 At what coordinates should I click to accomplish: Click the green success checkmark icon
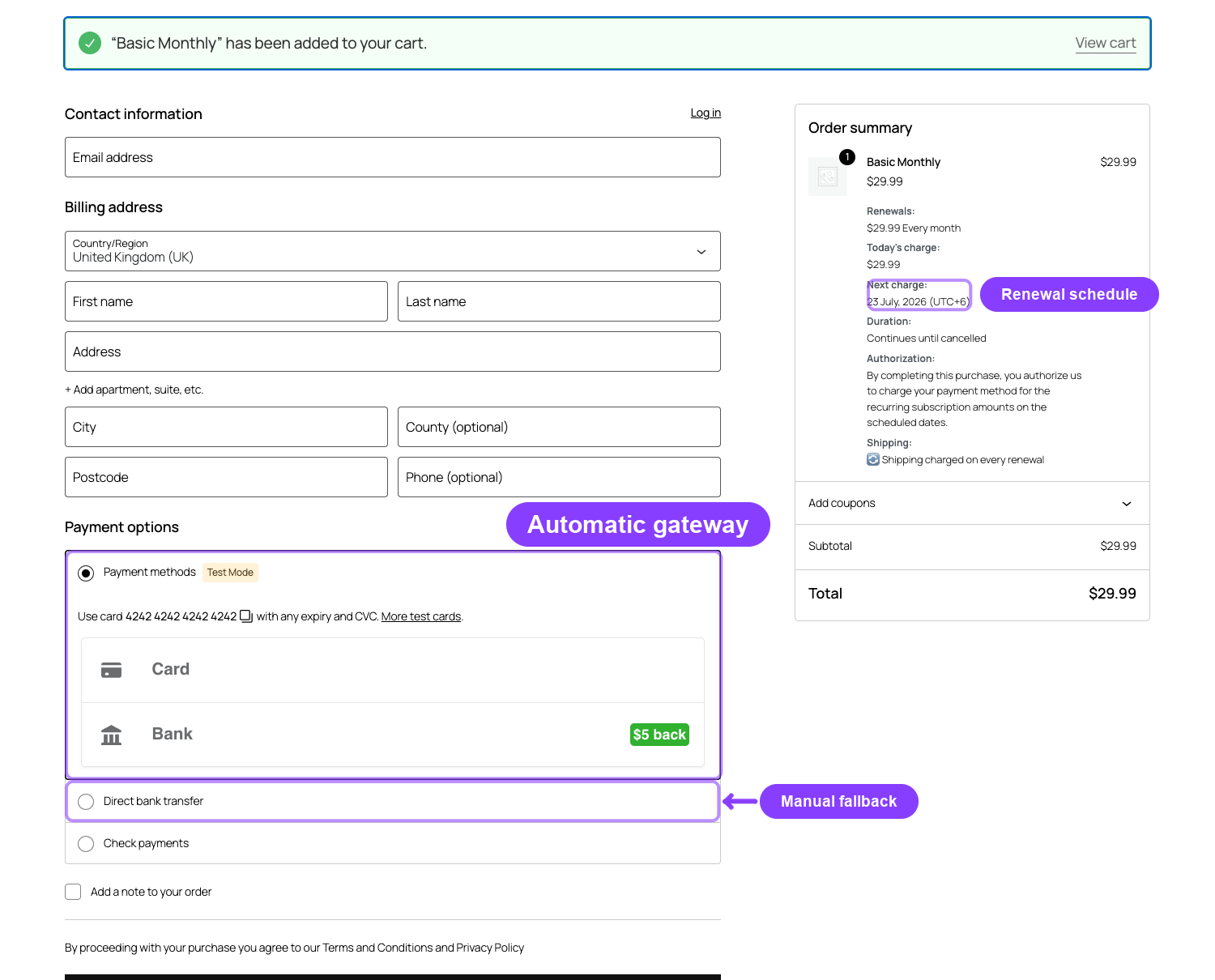tap(90, 43)
